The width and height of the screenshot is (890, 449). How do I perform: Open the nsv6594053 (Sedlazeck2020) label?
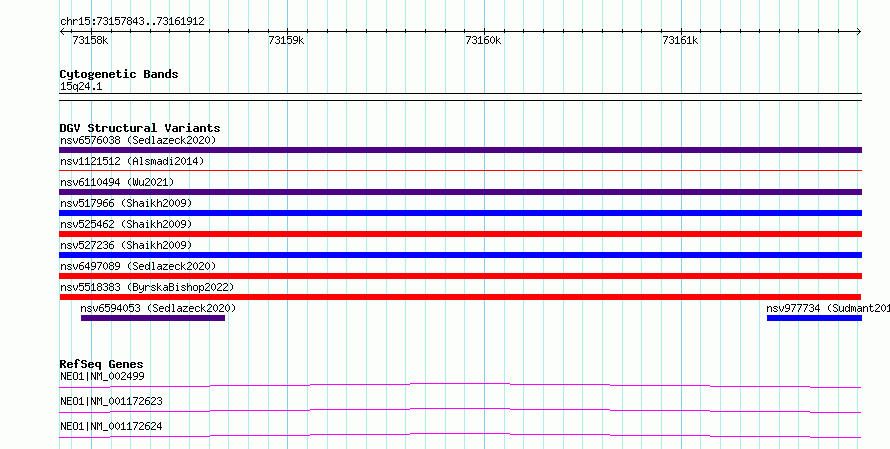(158, 308)
